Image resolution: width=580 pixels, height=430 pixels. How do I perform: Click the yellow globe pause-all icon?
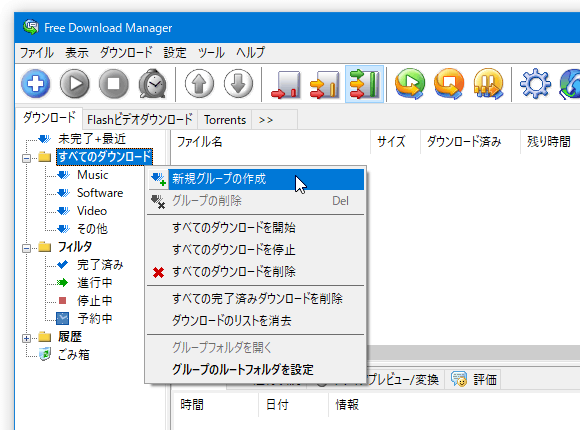(488, 84)
